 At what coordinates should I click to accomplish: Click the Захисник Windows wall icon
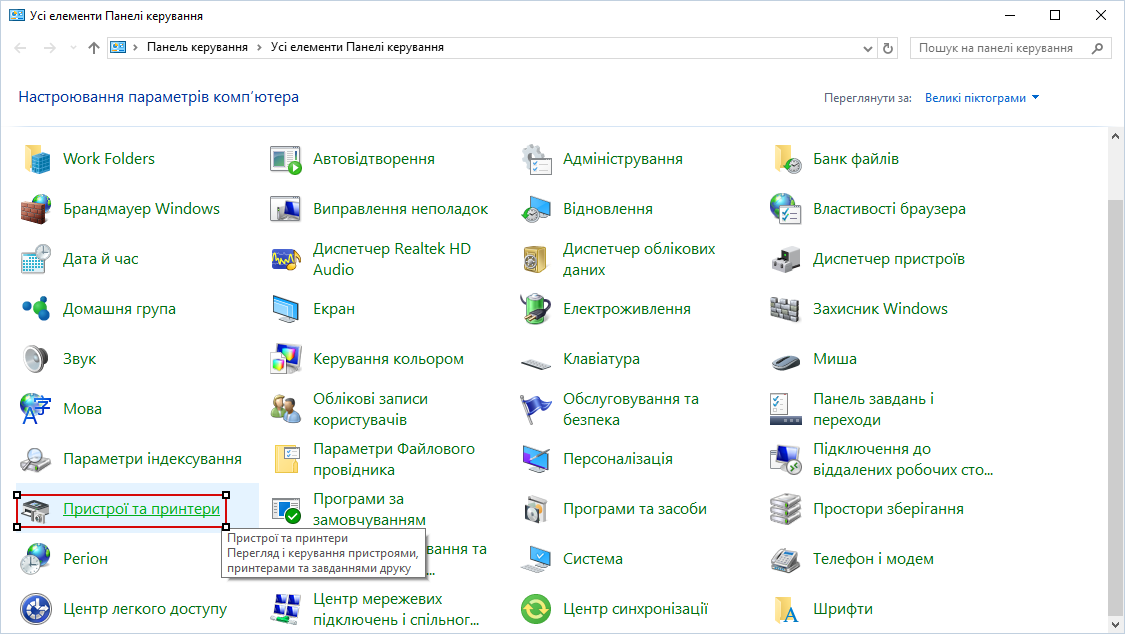click(x=786, y=309)
